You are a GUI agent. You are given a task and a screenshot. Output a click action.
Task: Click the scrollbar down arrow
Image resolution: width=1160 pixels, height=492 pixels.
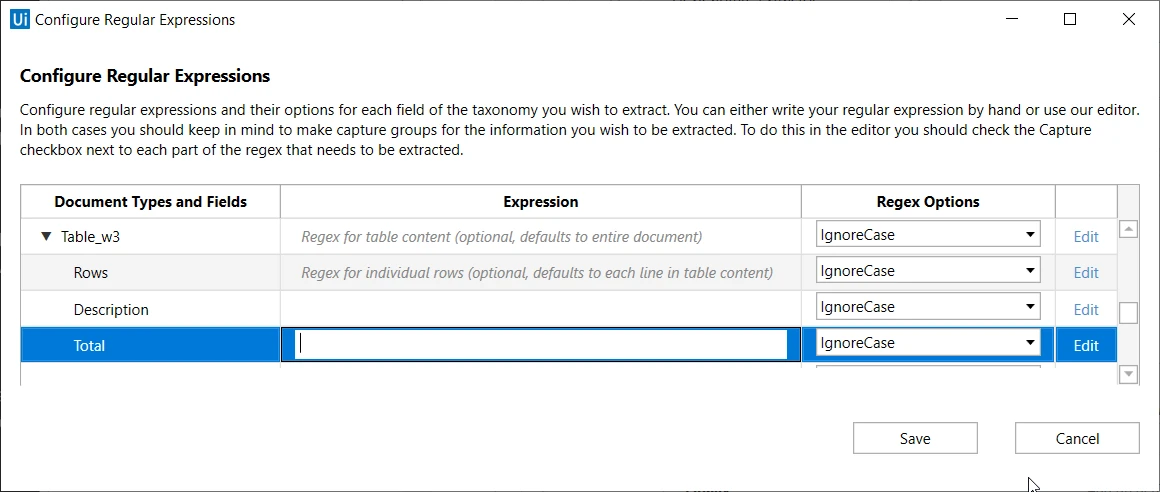click(1128, 375)
